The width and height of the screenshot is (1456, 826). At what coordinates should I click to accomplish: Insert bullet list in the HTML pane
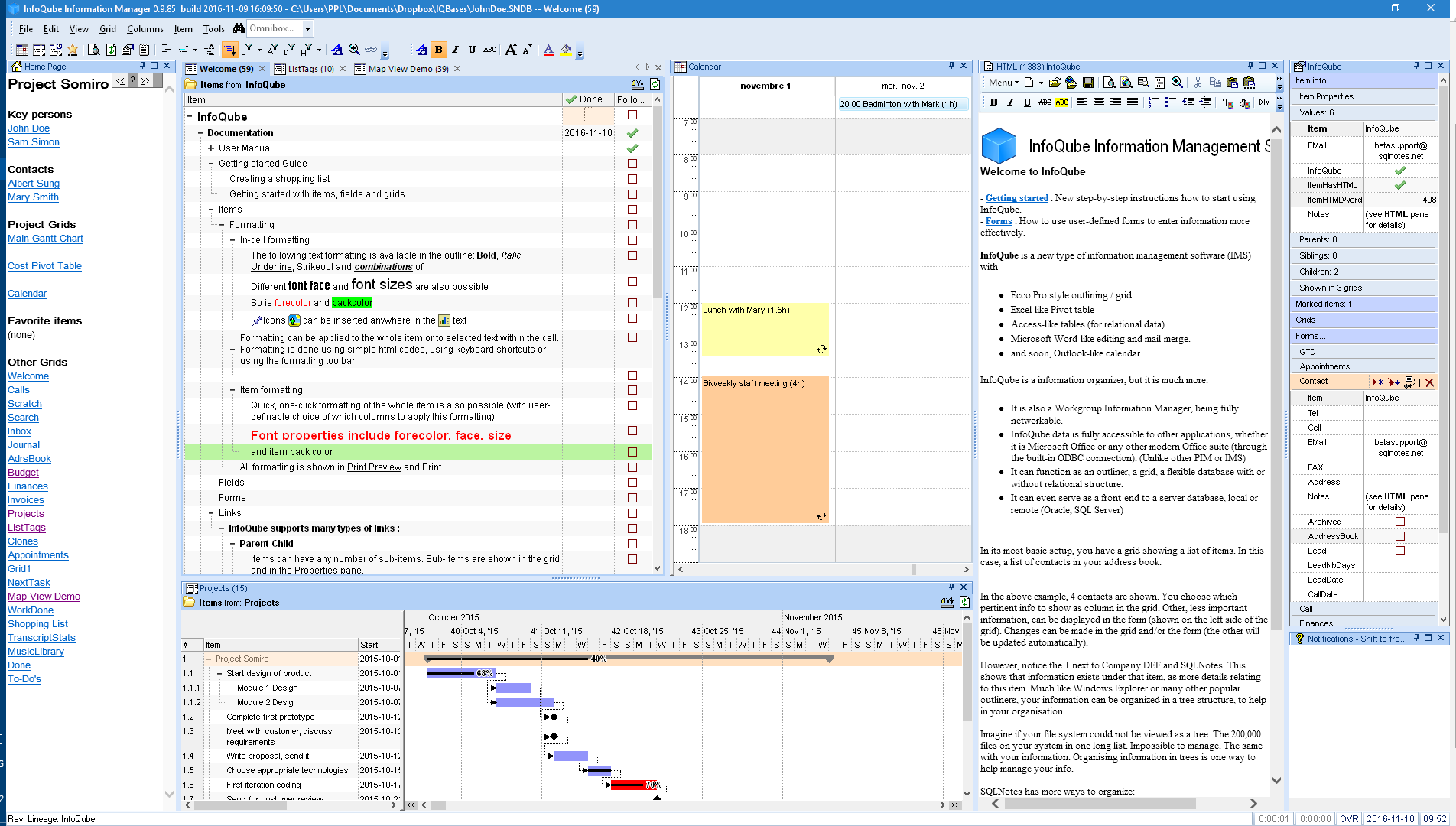click(1171, 102)
